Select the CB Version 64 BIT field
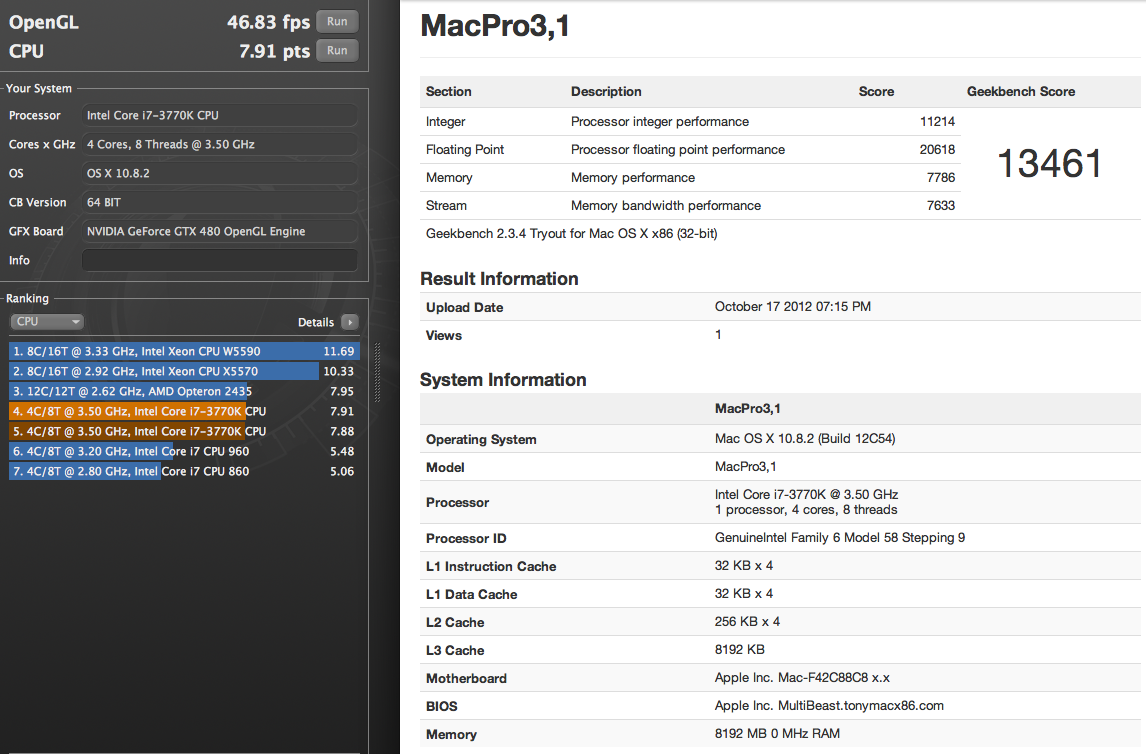The width and height of the screenshot is (1146, 754). click(220, 202)
